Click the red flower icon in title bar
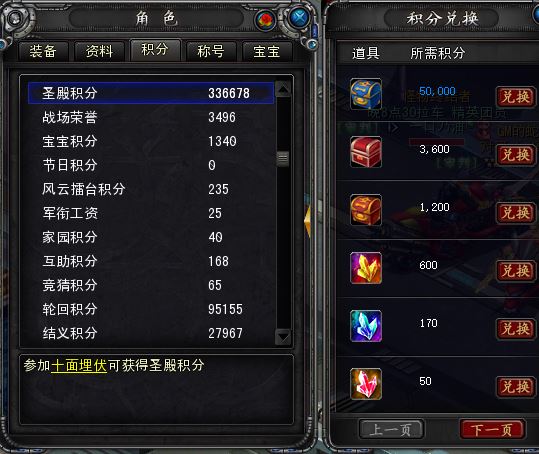This screenshot has height=454, width=539. coord(265,20)
